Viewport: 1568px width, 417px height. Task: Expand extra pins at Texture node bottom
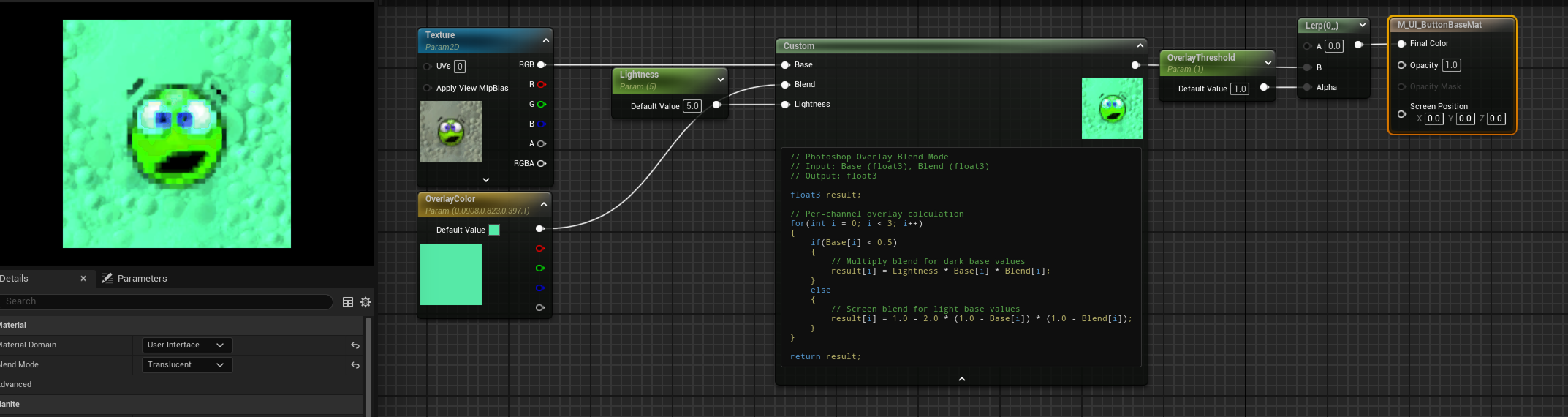[x=486, y=179]
